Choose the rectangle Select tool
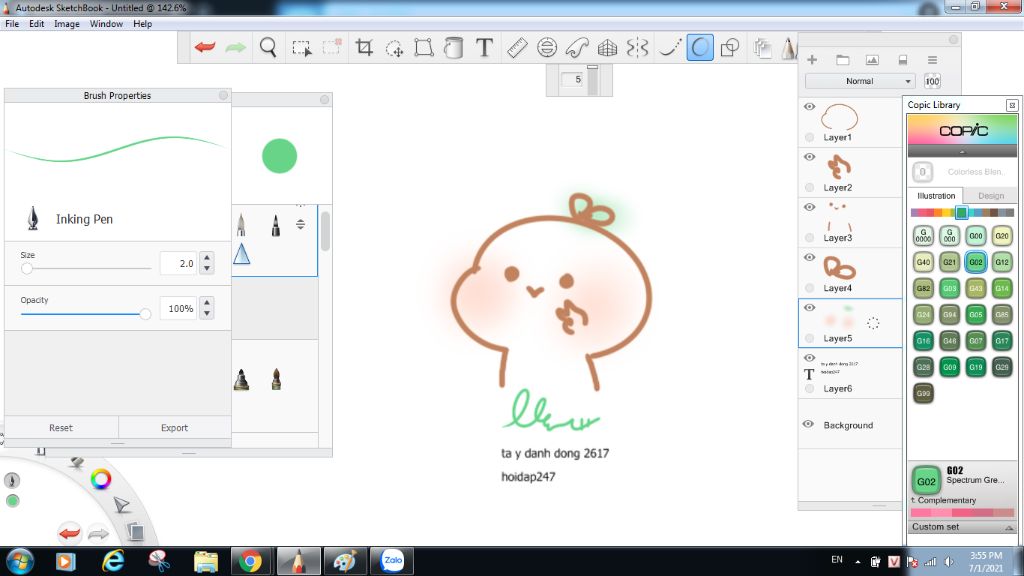Screen dimensions: 1024x576 click(301, 48)
